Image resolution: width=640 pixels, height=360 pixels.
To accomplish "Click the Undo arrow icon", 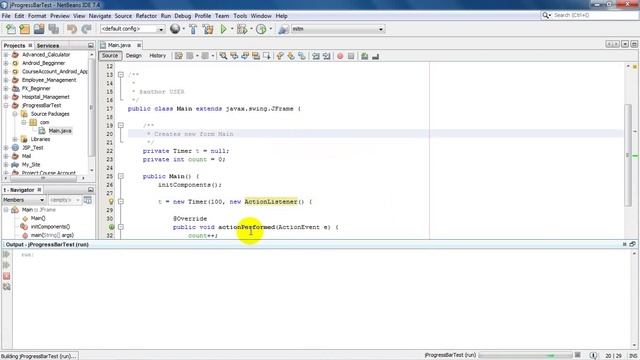I will pos(72,29).
